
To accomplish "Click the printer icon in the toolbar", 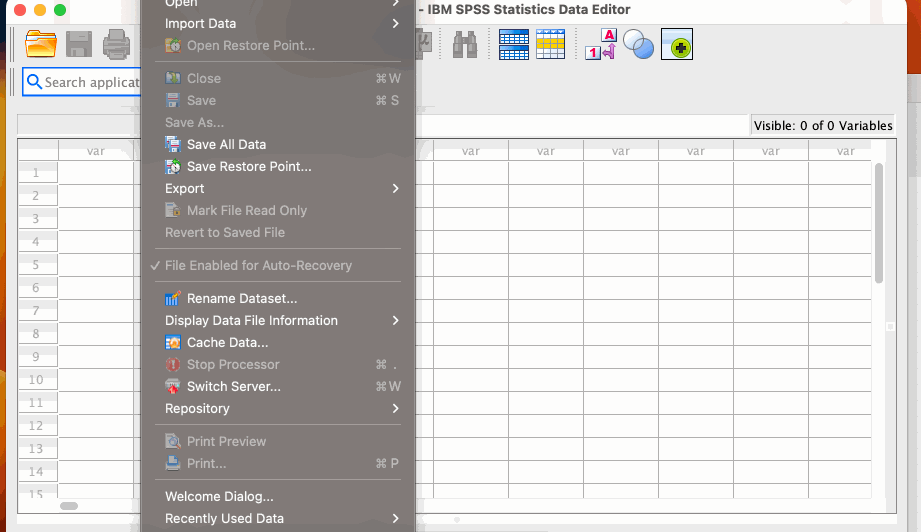I will pyautogui.click(x=117, y=44).
